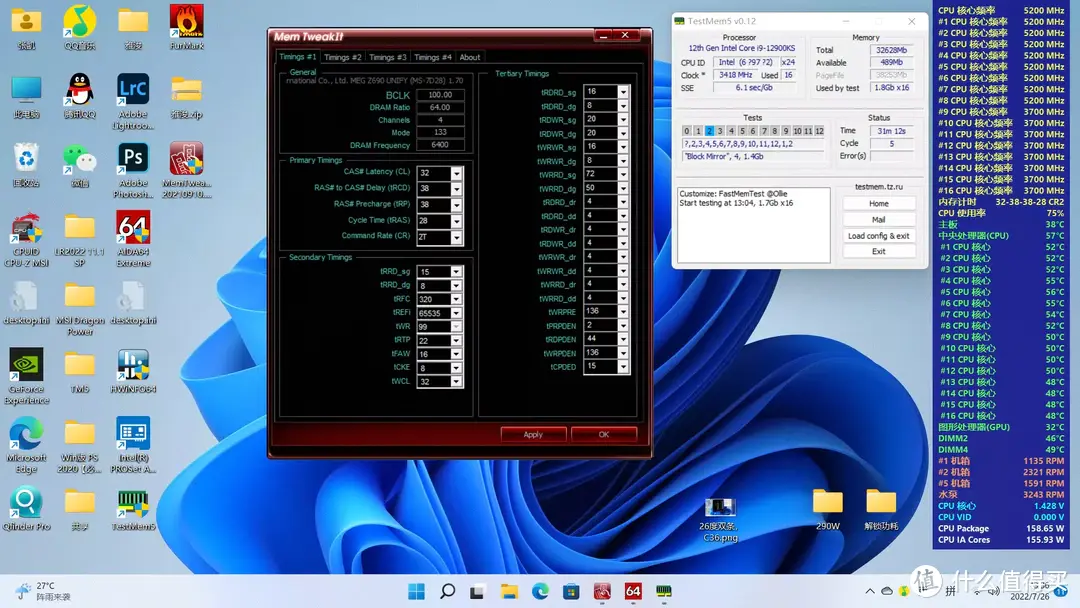Open taskbar Search magnifier

447,591
